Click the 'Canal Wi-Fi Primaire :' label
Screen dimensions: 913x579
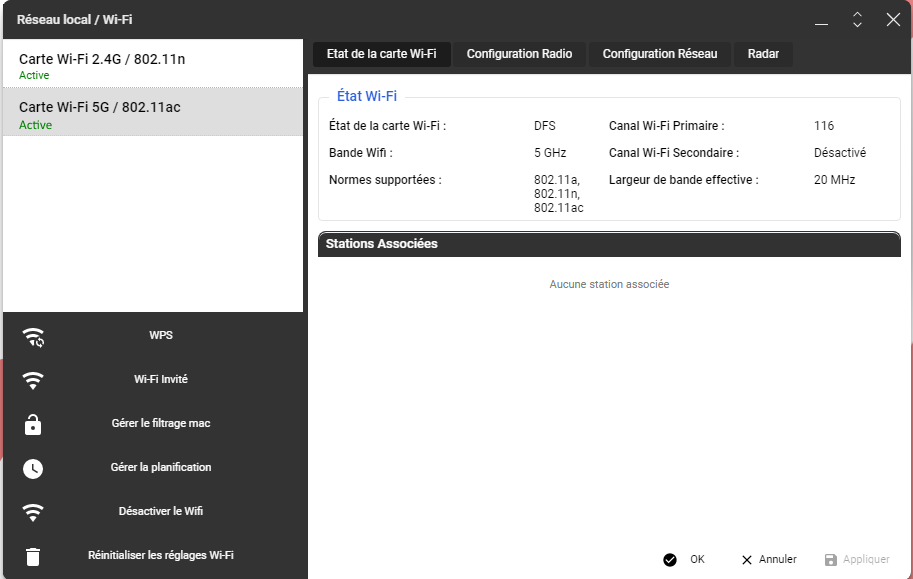[667, 126]
